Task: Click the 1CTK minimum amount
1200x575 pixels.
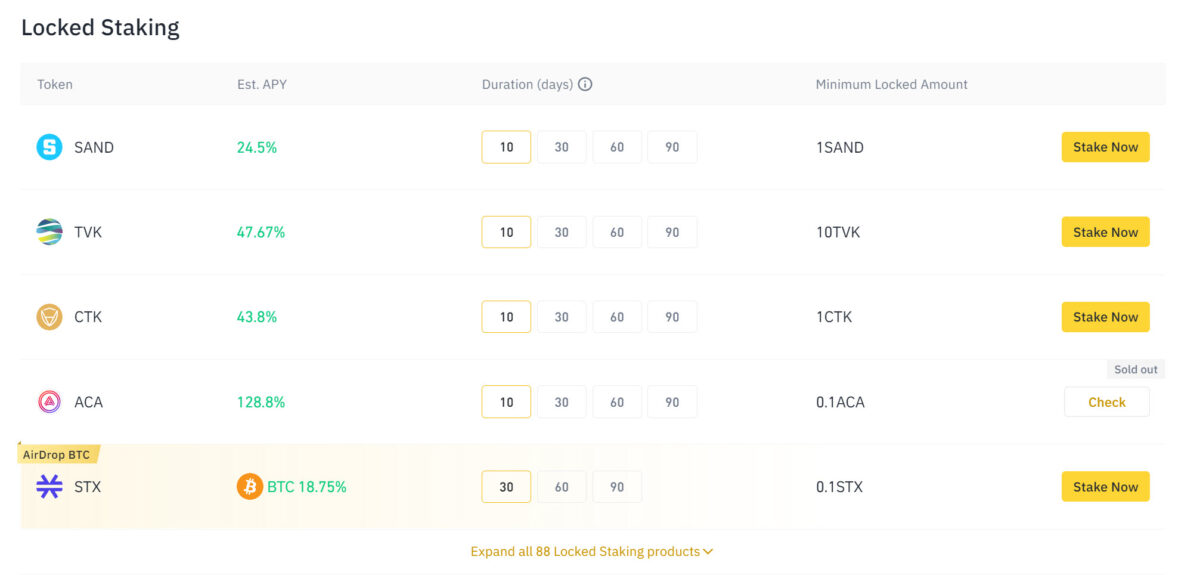Action: (x=835, y=317)
